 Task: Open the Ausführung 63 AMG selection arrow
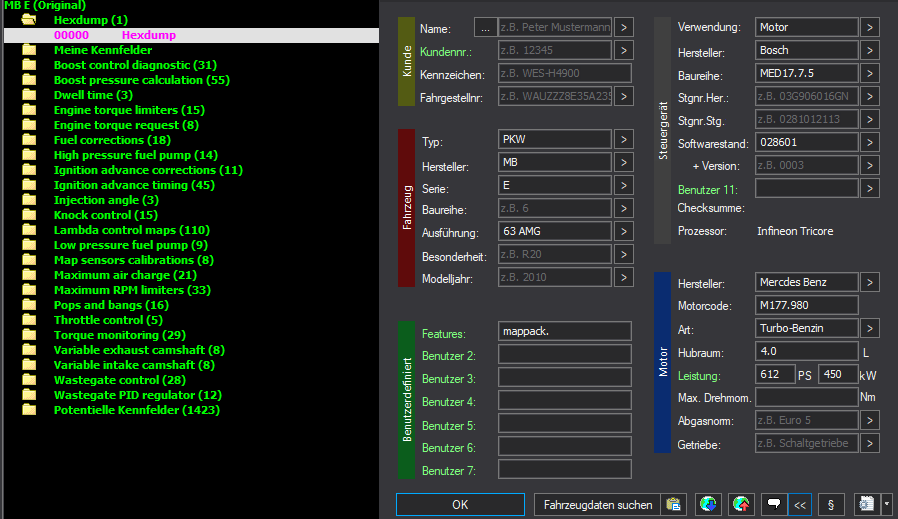[624, 231]
